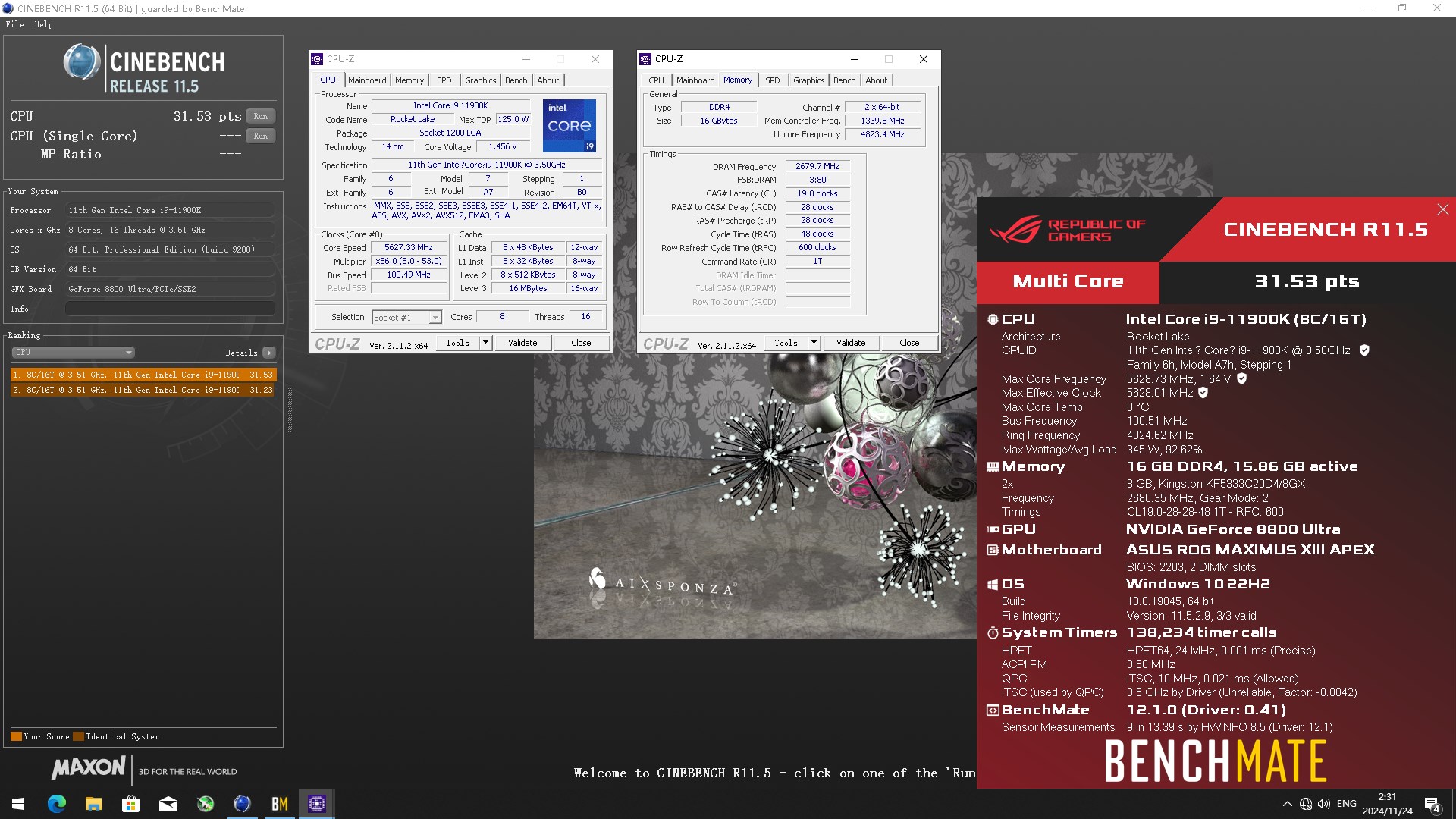Click Validate in right CPU-Z window
Screen dimensions: 1456x819
[x=851, y=343]
